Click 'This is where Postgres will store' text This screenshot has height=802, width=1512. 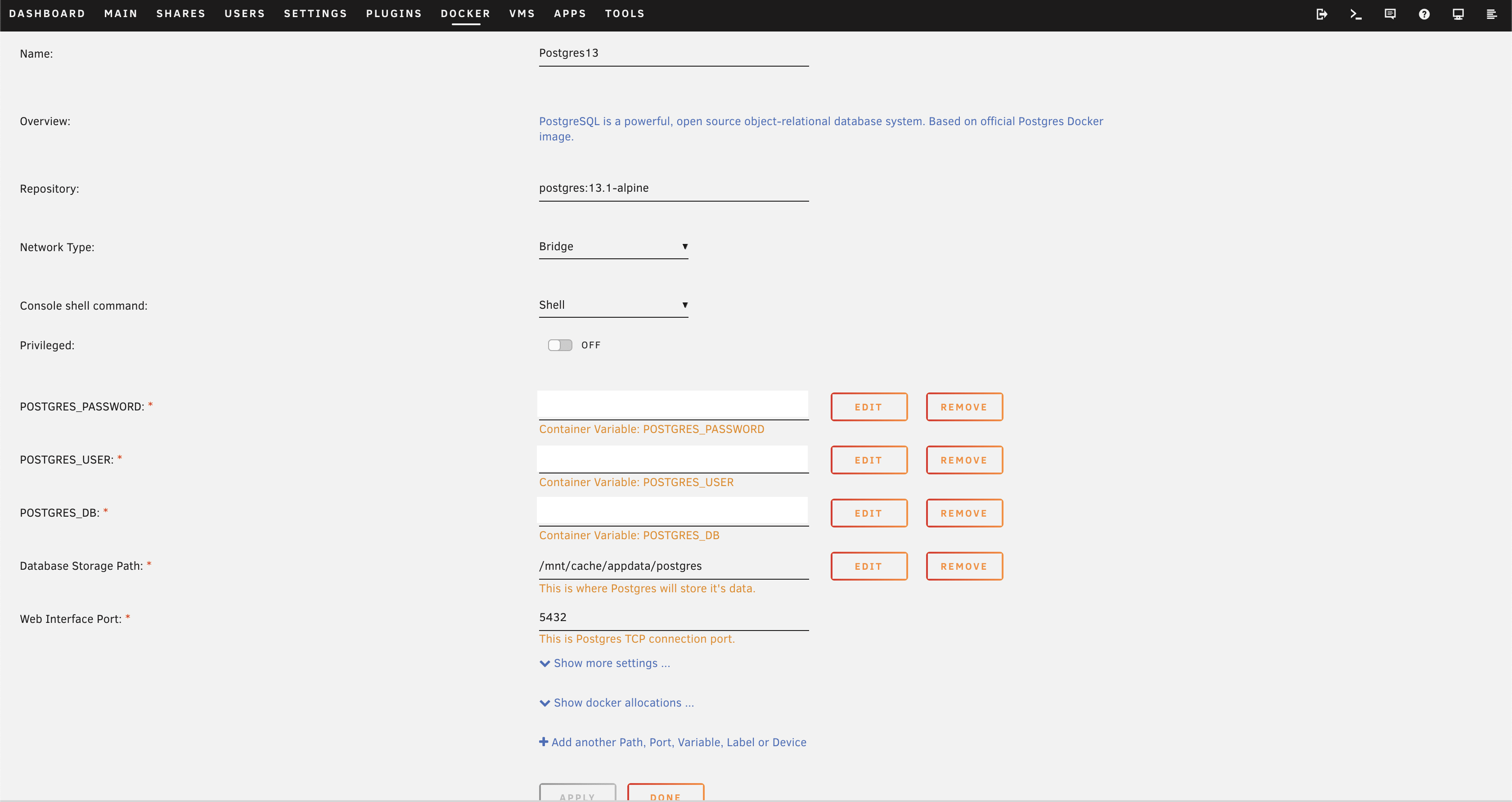[647, 588]
